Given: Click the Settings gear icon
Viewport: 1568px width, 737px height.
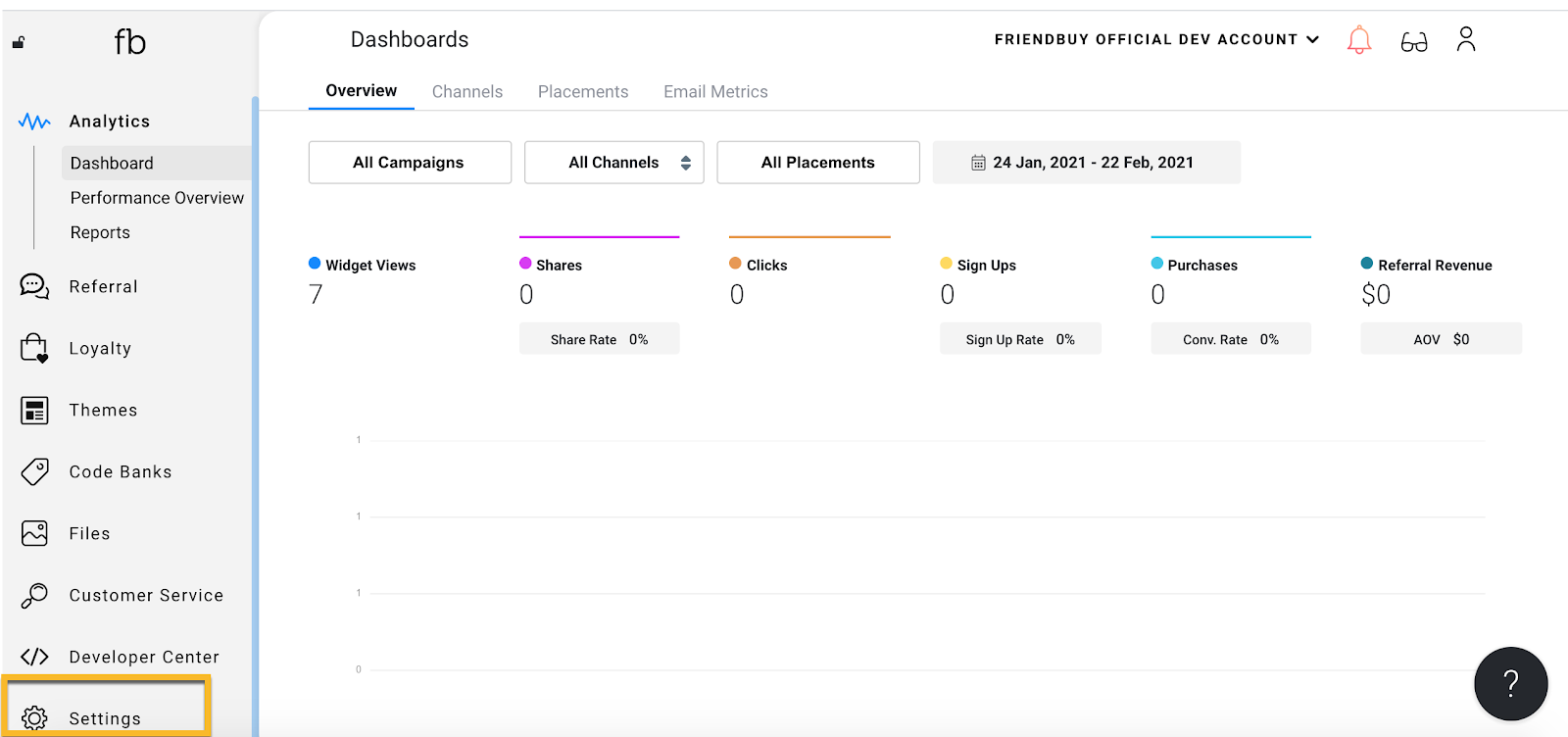Looking at the screenshot, I should [x=34, y=718].
